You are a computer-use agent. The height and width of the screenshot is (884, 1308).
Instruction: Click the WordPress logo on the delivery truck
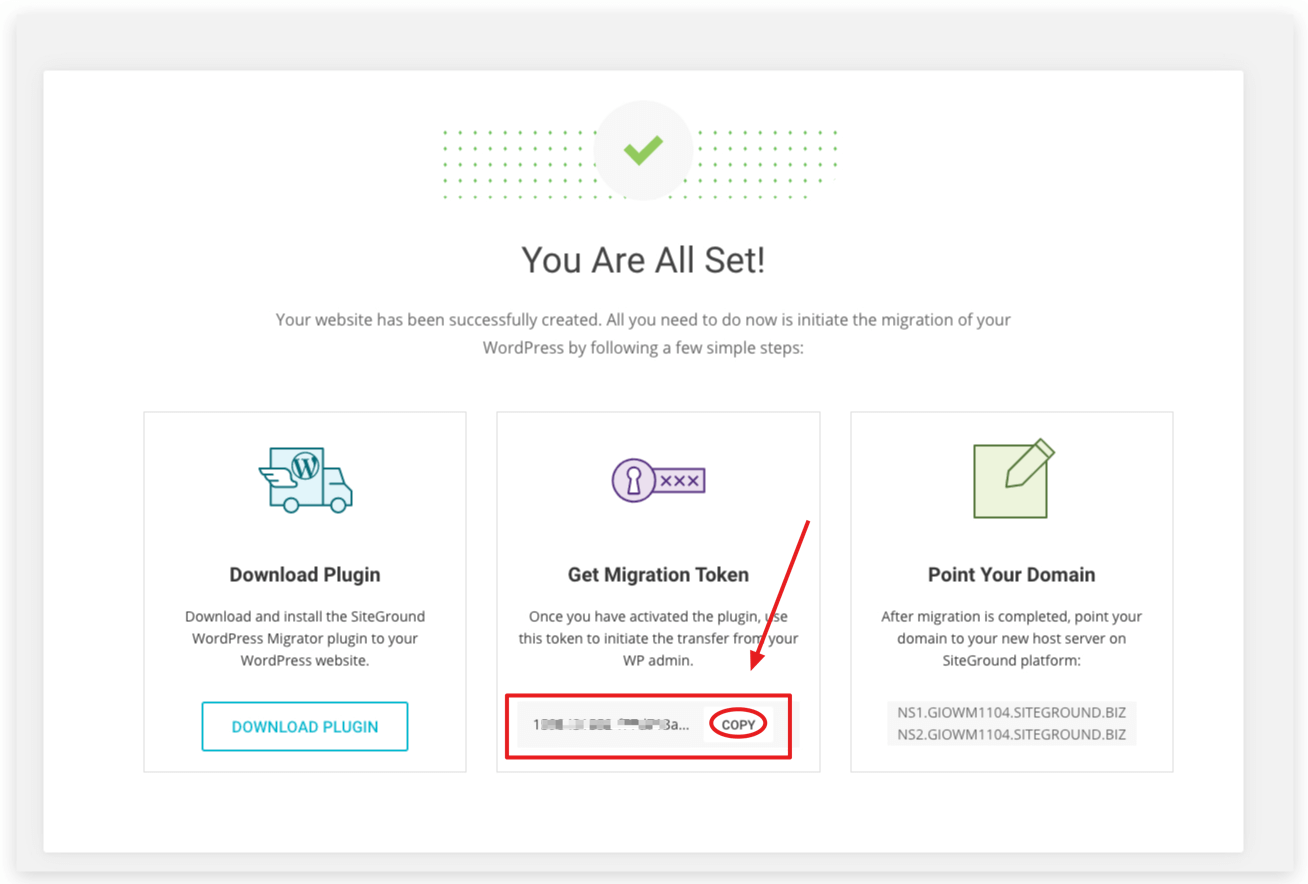pyautogui.click(x=306, y=466)
